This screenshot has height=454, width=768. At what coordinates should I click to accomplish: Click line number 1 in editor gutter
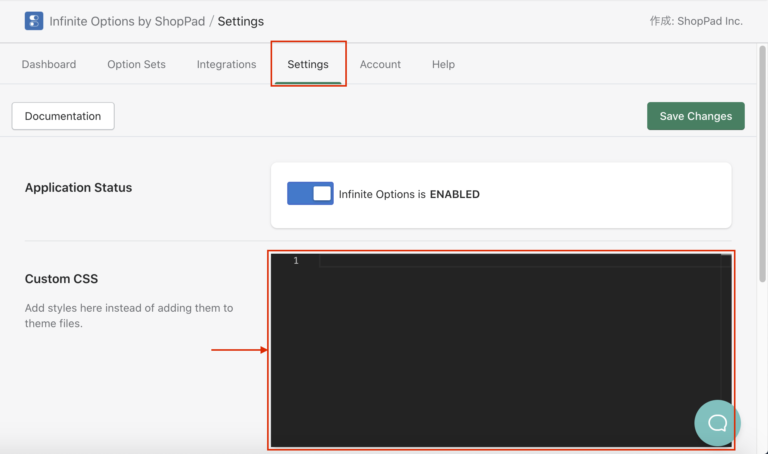tap(295, 261)
